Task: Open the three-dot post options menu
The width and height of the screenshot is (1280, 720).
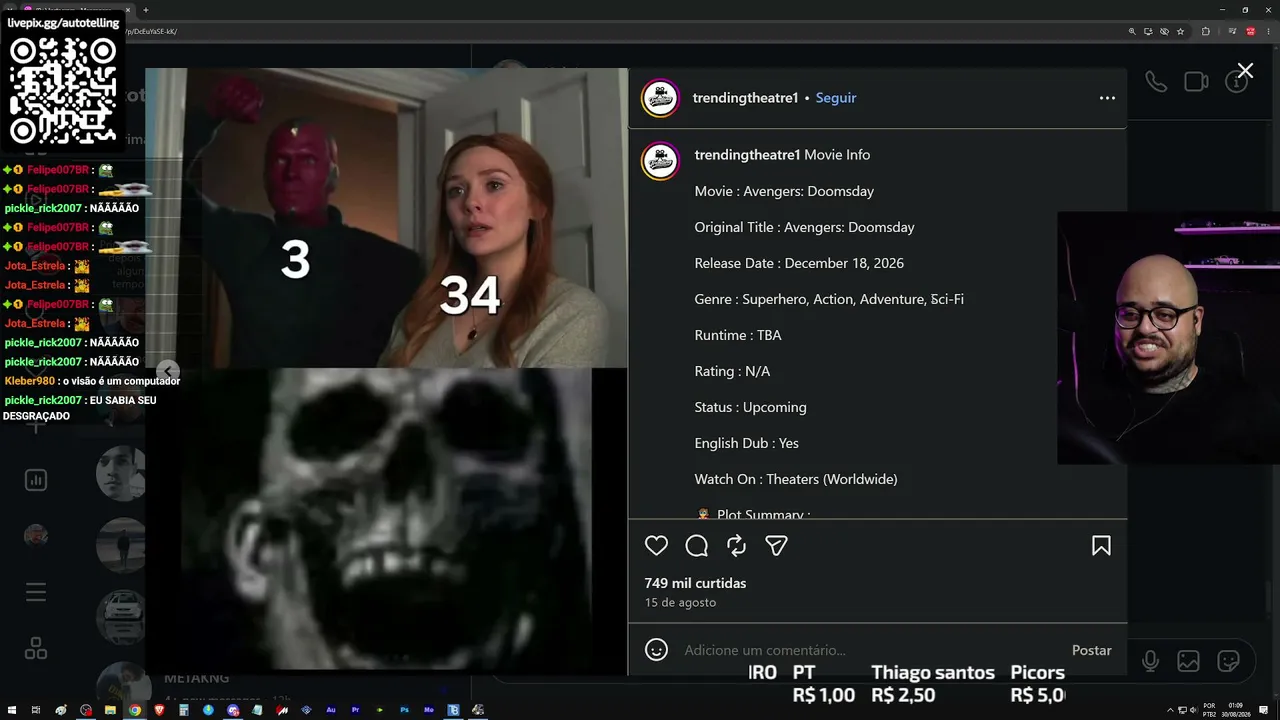Action: tap(1107, 98)
